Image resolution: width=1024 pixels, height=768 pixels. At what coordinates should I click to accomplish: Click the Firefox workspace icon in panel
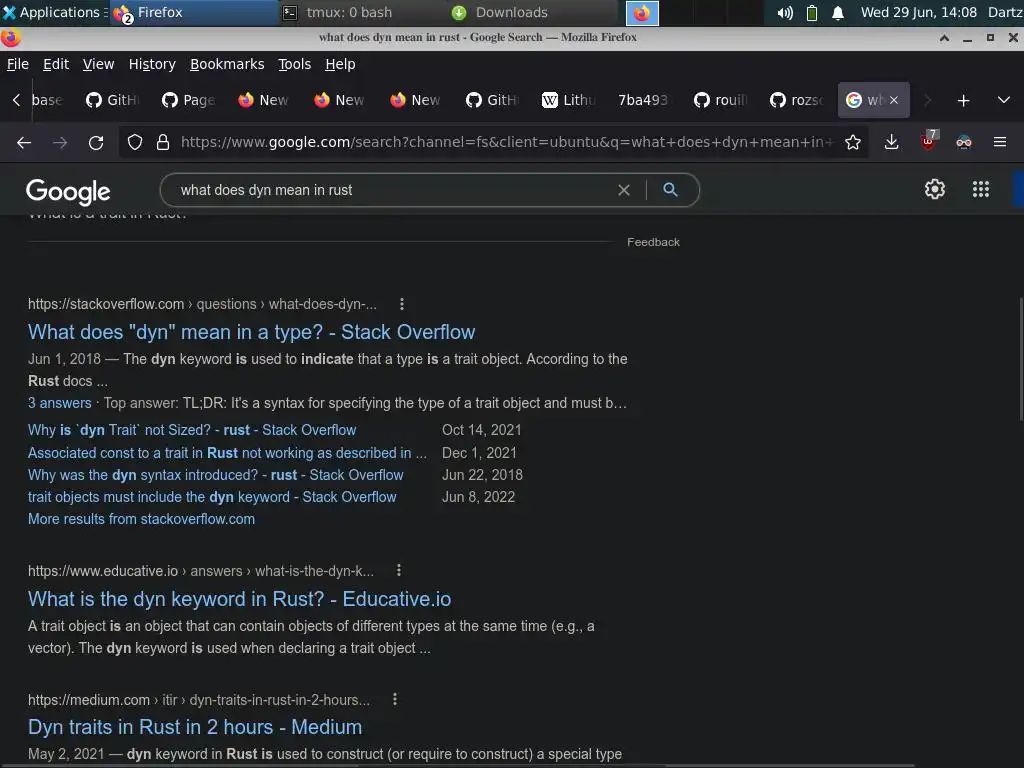click(x=642, y=13)
